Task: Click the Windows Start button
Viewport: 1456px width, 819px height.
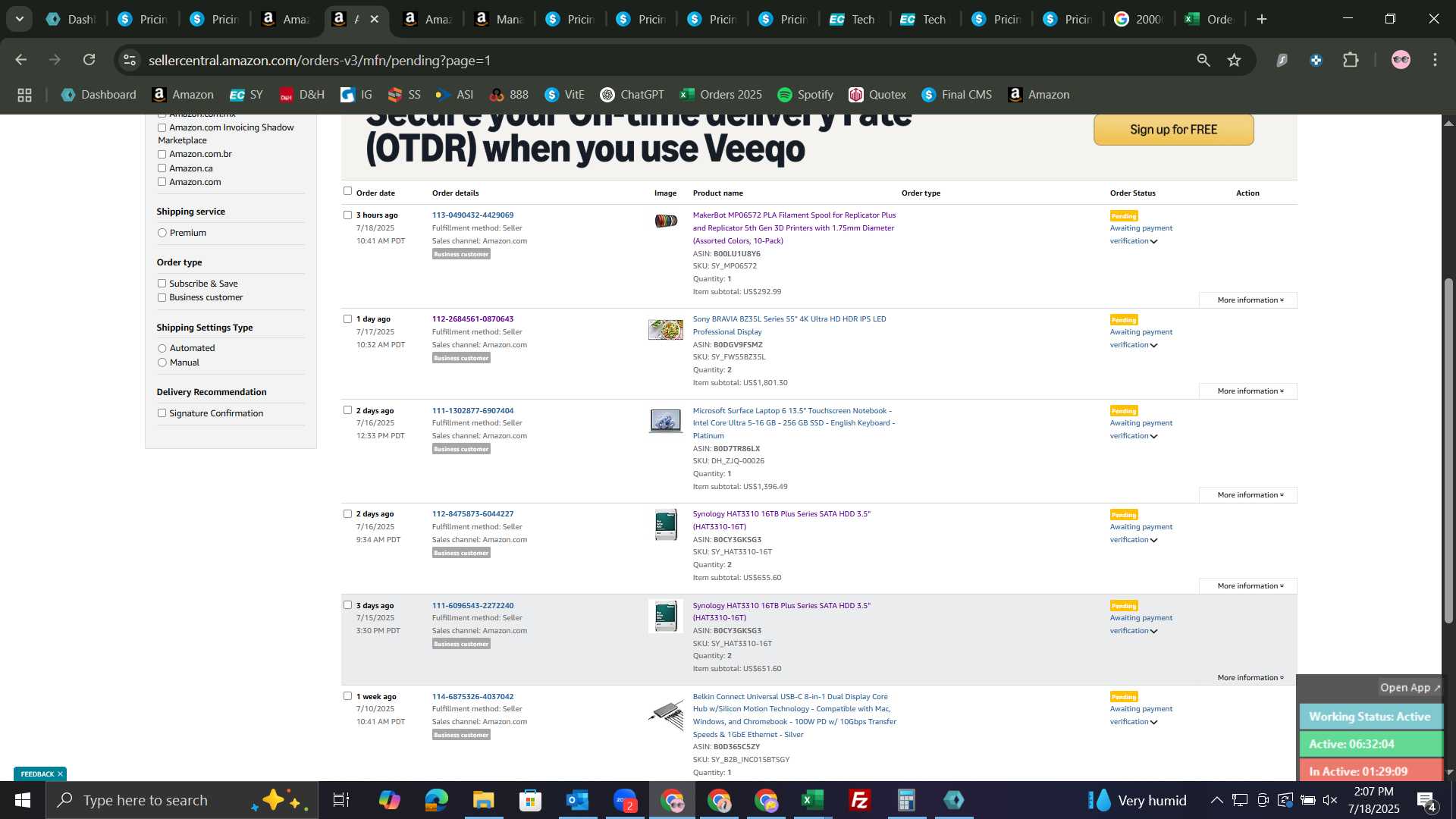Action: coord(22,800)
